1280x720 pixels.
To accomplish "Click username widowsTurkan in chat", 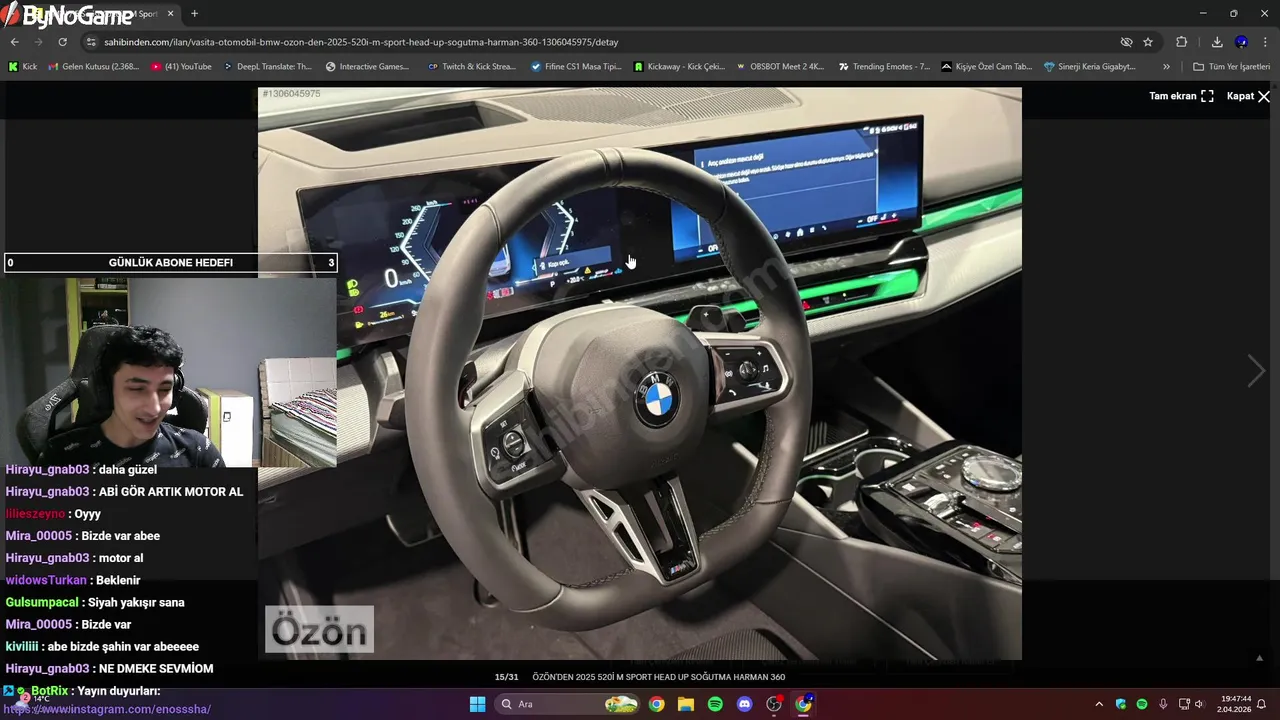I will click(46, 580).
